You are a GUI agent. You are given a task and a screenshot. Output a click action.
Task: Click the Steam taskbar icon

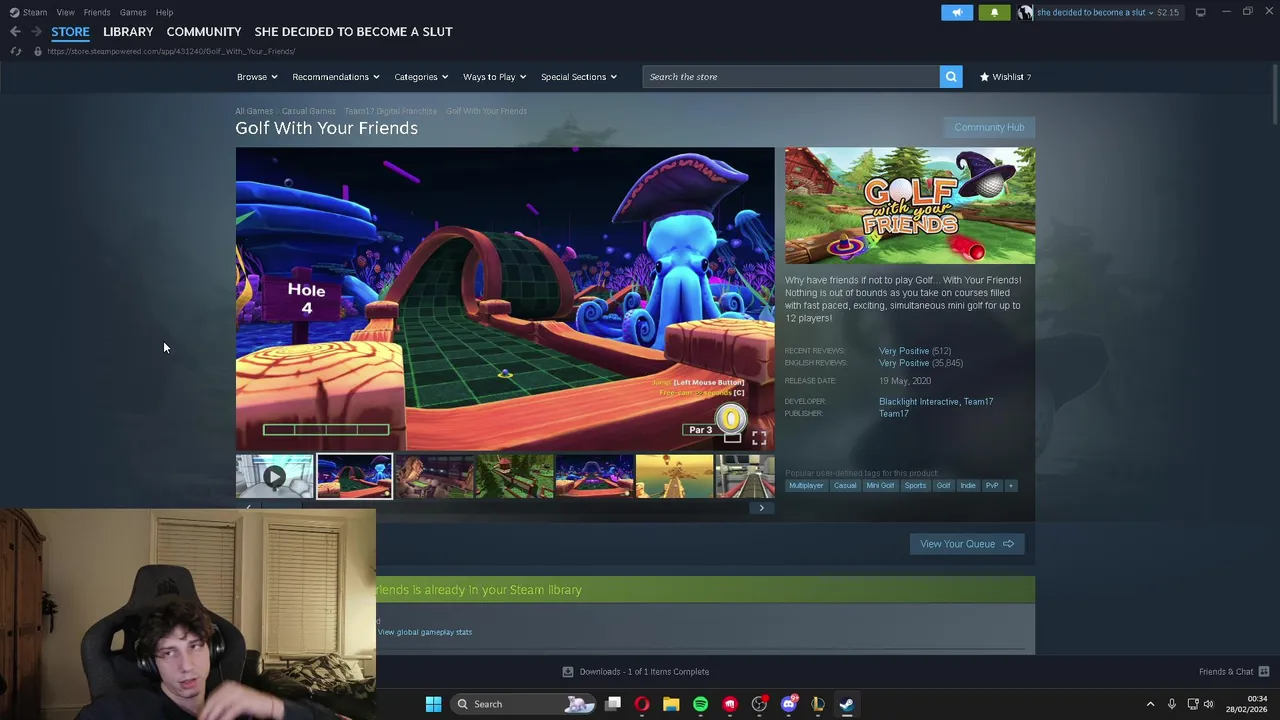pos(846,704)
